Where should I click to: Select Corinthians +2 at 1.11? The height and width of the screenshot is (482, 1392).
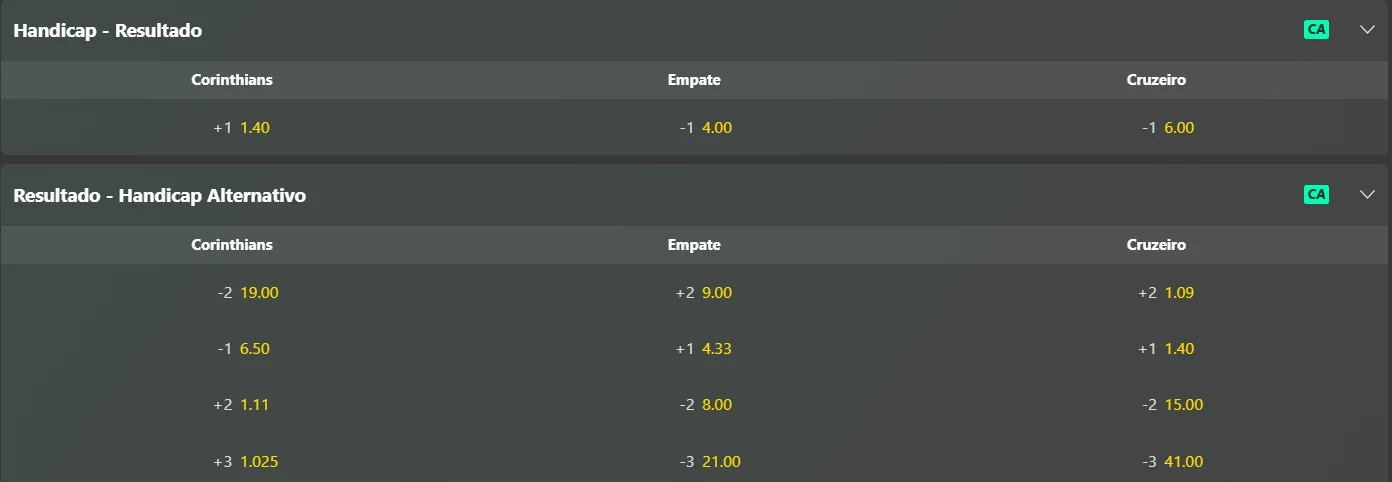coord(241,405)
